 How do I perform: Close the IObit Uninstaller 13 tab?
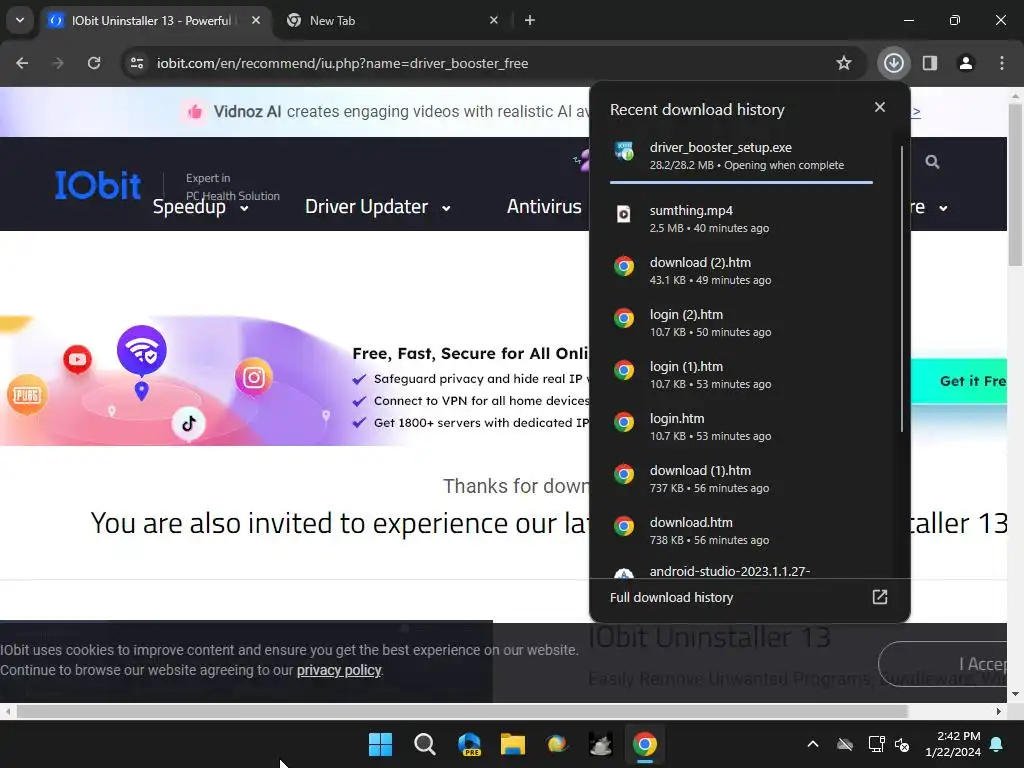pyautogui.click(x=256, y=20)
